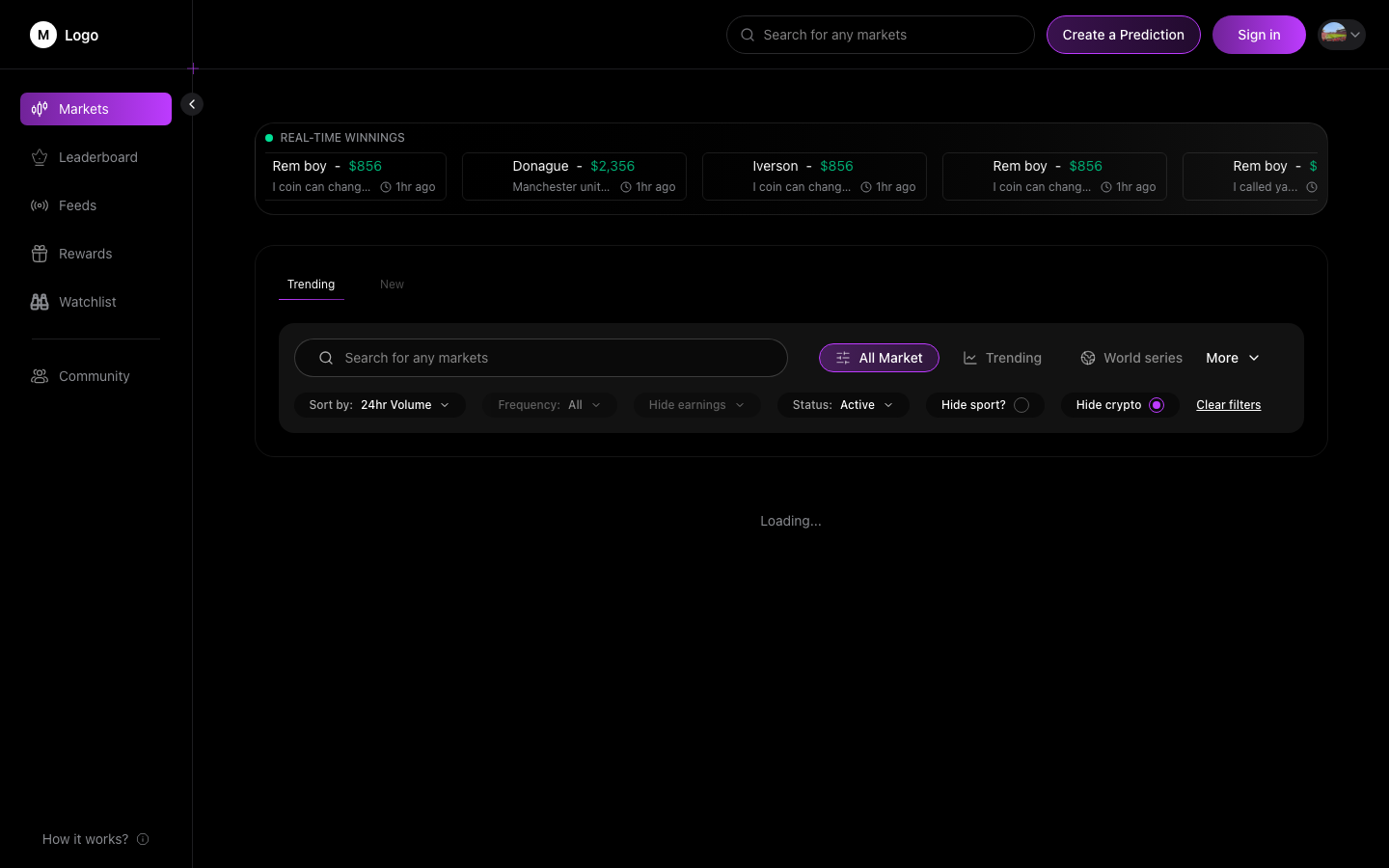Open the Iverson $856 winning card
This screenshot has width=1389, height=868.
814,176
